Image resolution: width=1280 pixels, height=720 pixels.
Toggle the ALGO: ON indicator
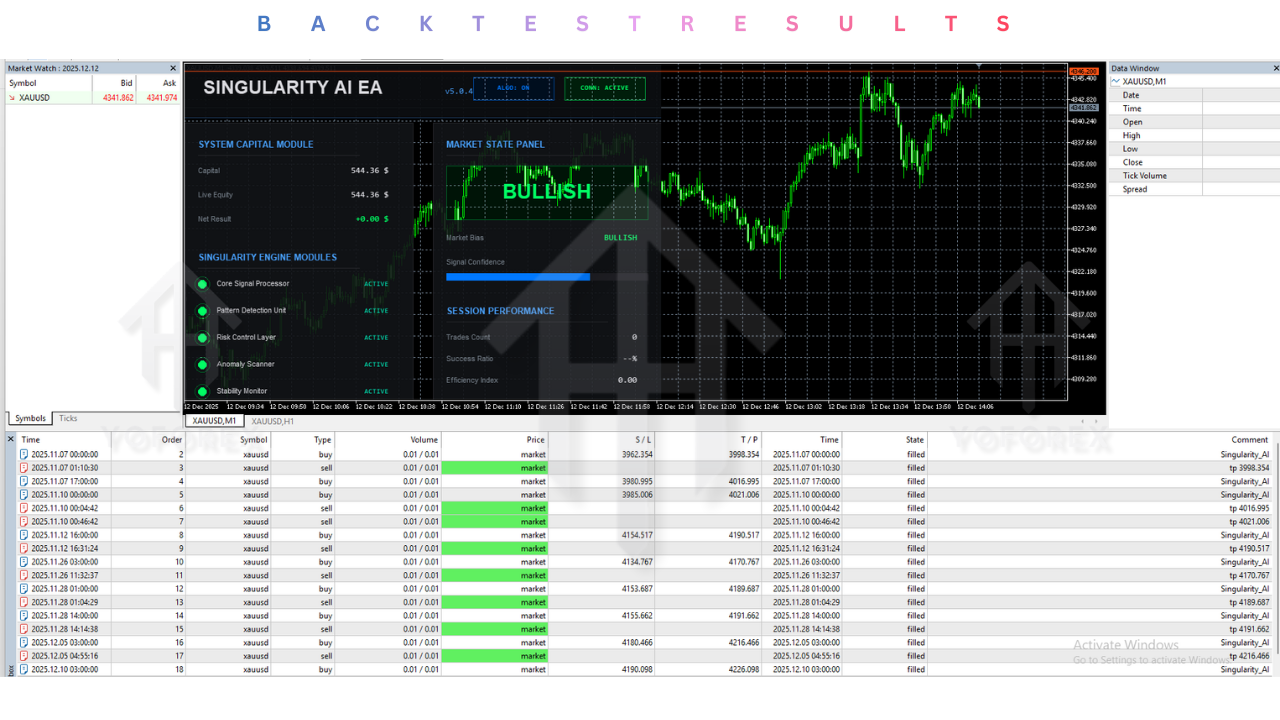pos(513,88)
